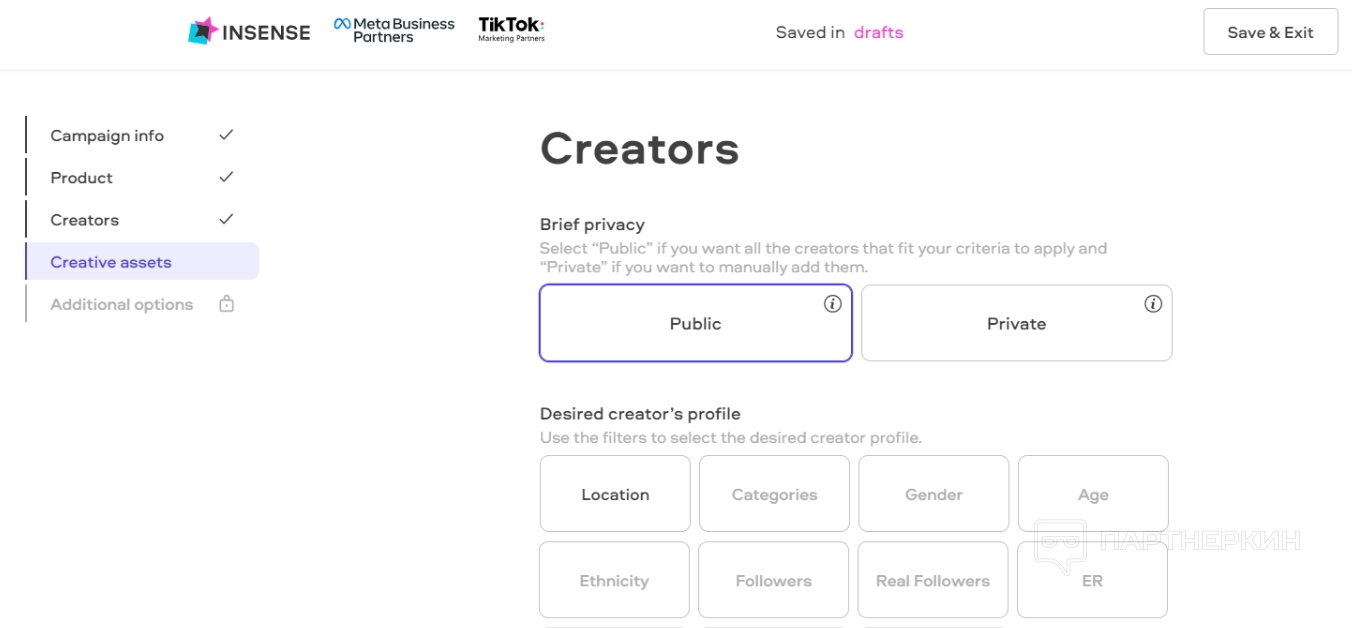Open the Categories filter
The width and height of the screenshot is (1352, 628).
coord(774,494)
